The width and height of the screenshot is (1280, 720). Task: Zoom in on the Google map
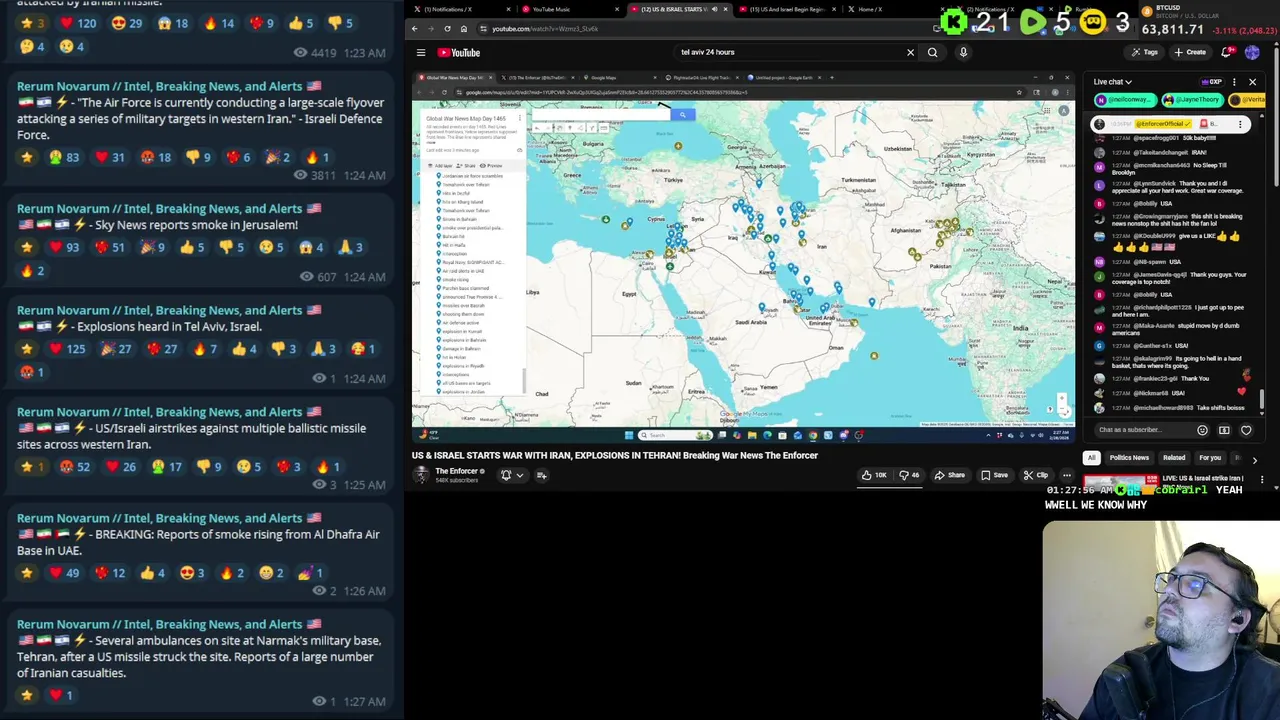point(1062,398)
